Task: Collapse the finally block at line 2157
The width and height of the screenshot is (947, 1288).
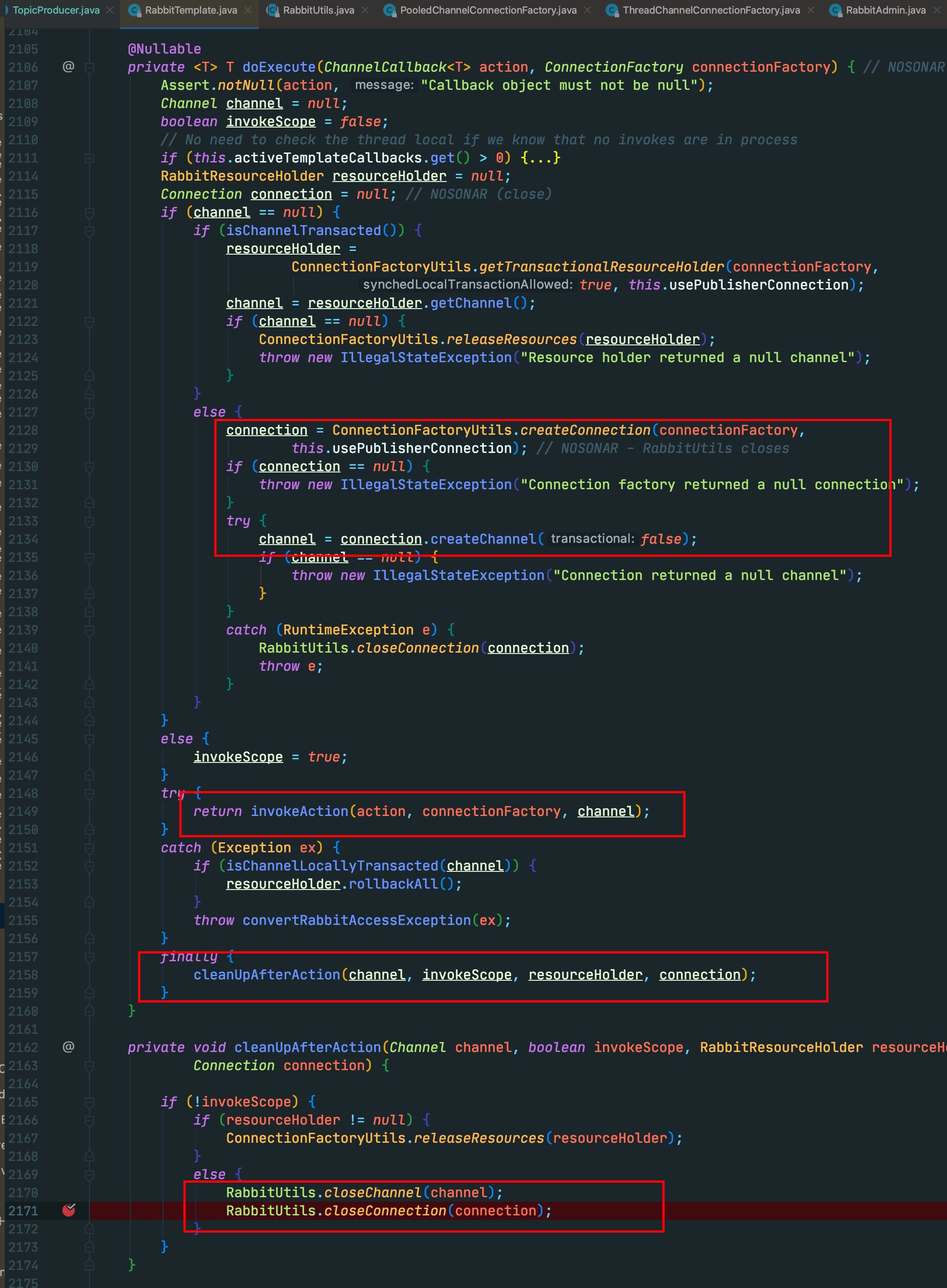Action: pyautogui.click(x=89, y=957)
